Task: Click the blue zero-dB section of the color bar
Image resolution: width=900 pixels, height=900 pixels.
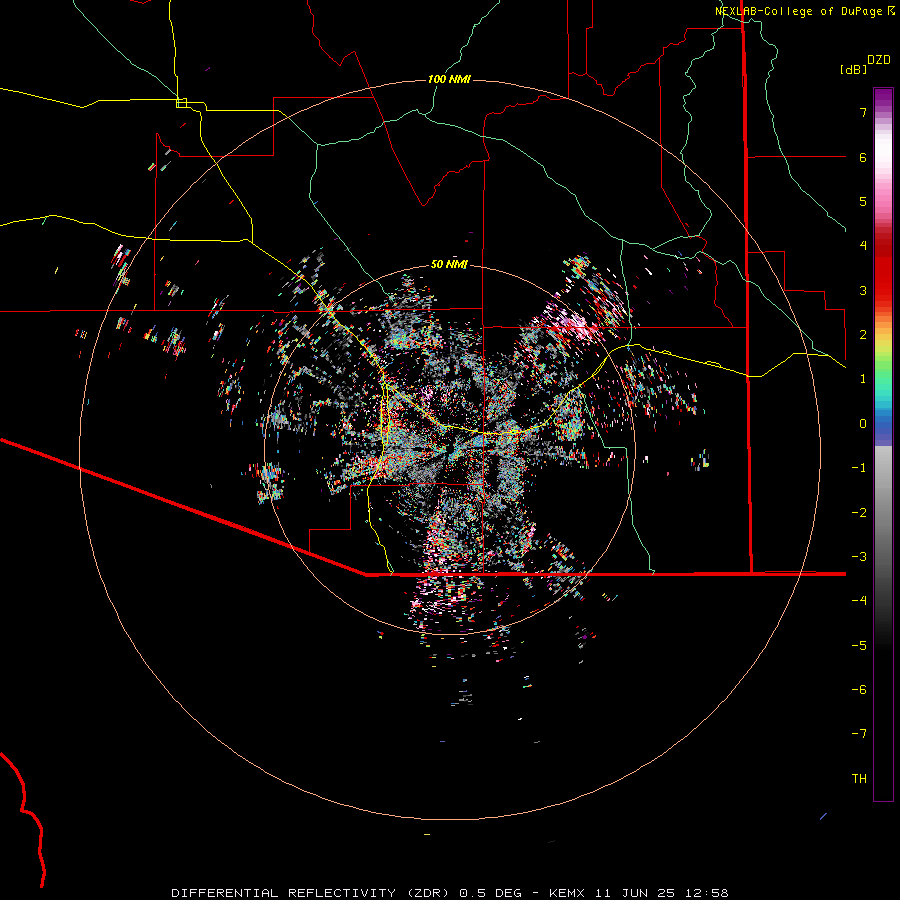Action: [x=883, y=428]
